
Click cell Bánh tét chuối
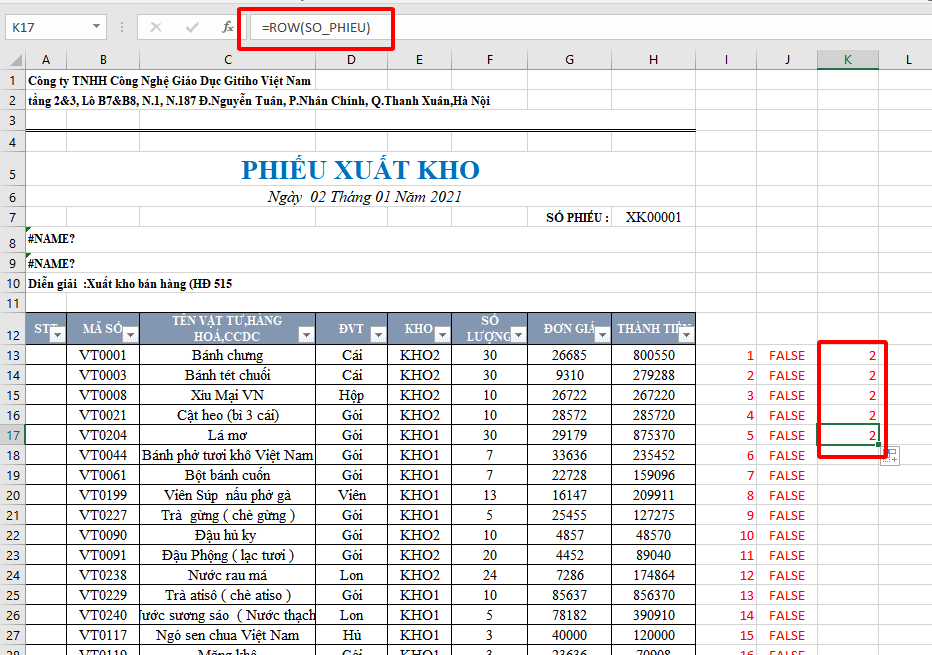point(228,376)
